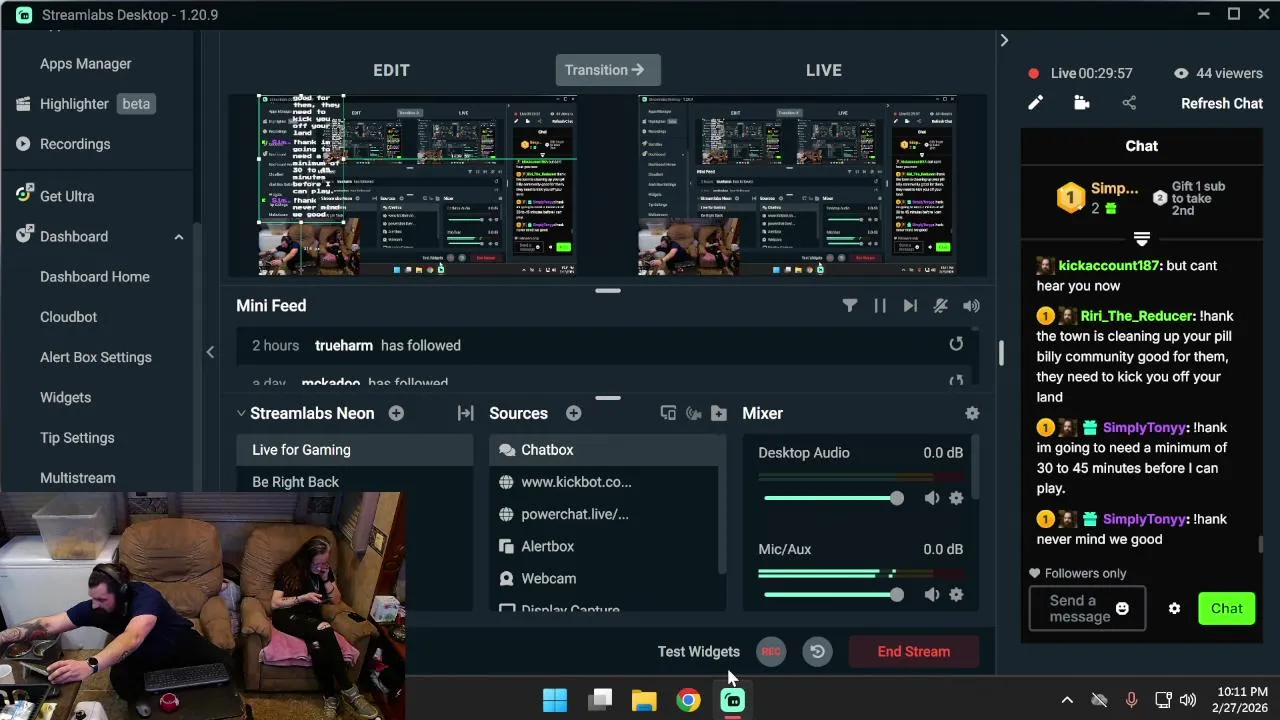The height and width of the screenshot is (720, 1280).
Task: Open Multistream settings
Action: (77, 478)
